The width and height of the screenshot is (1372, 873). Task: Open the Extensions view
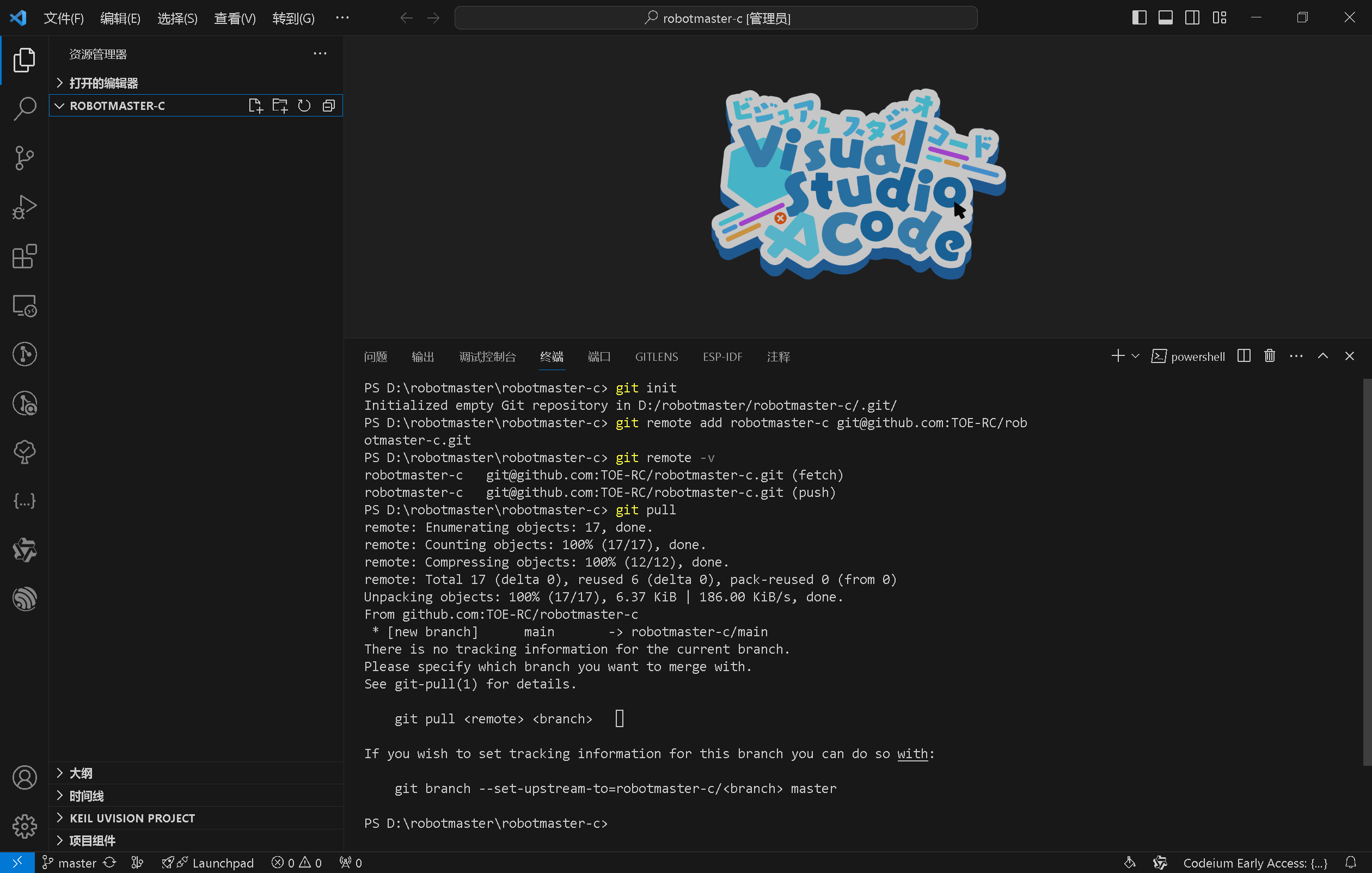pos(24,257)
